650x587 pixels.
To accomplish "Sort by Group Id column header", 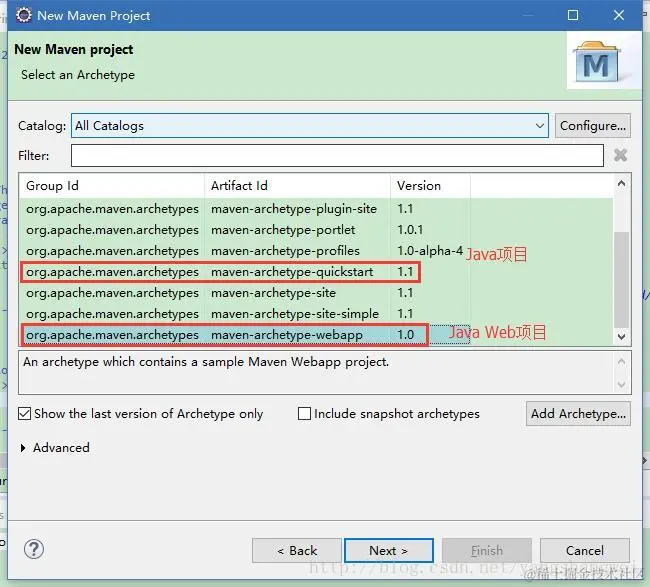I will tap(112, 186).
